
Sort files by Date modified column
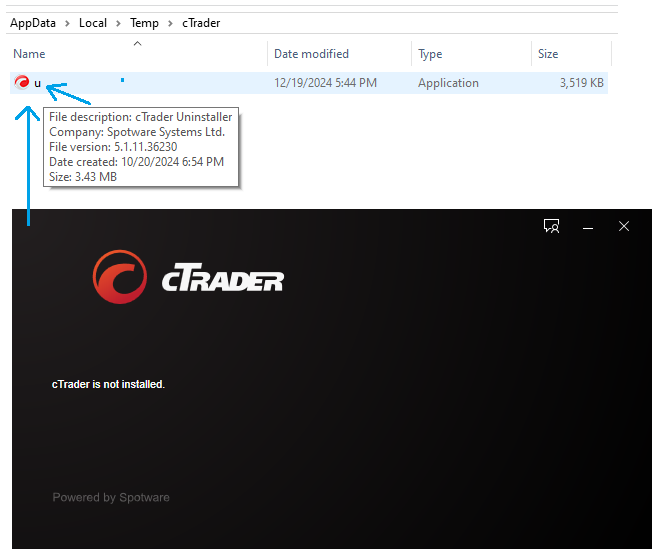311,54
